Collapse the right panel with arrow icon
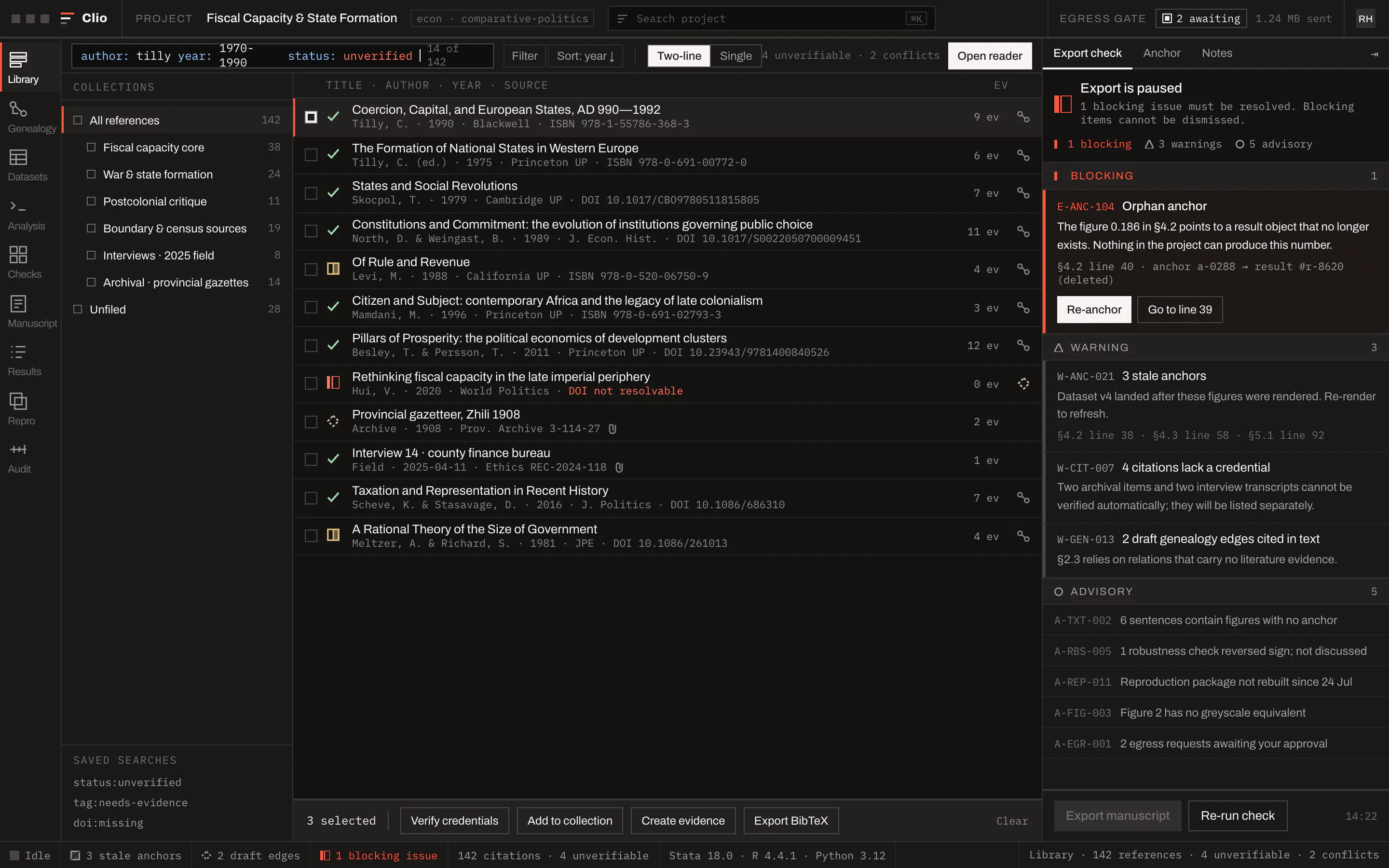This screenshot has width=1389, height=868. coord(1374,54)
